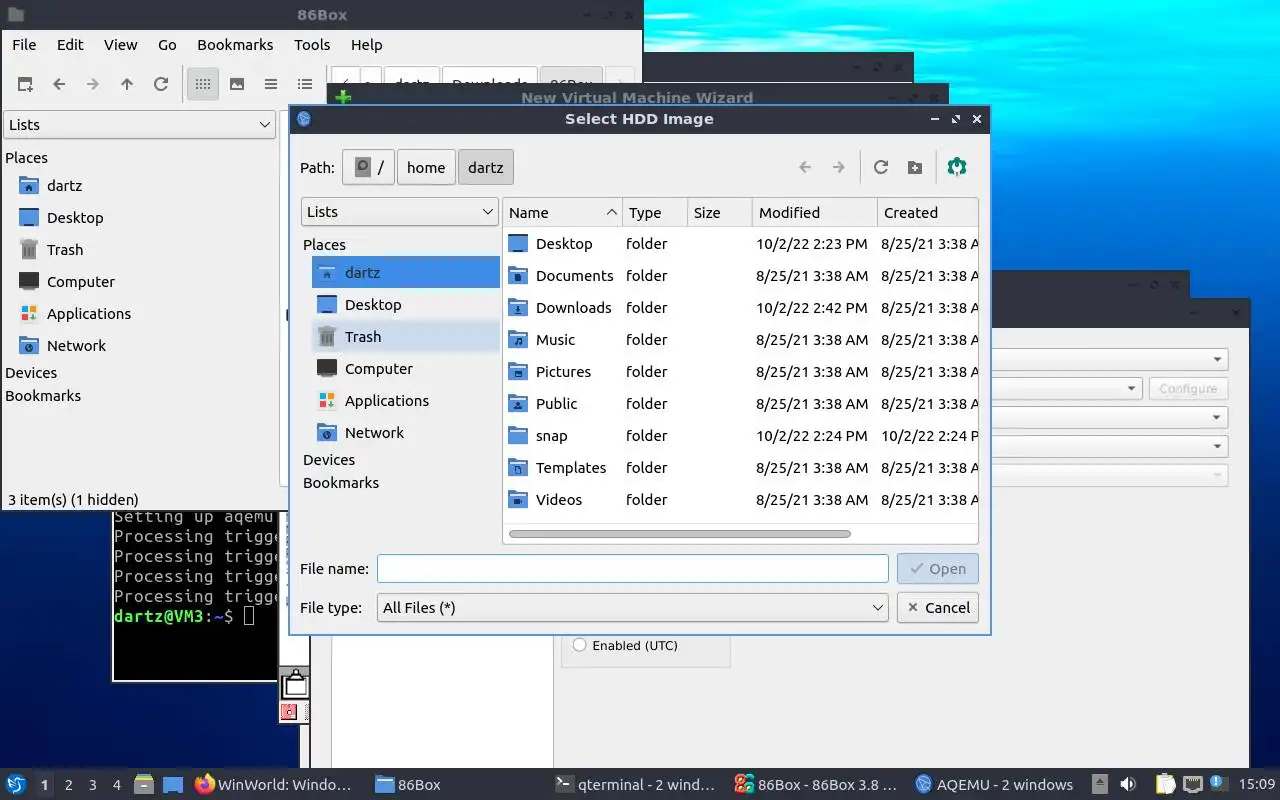Viewport: 1280px width, 800px height.
Task: Open the Go menu
Action: (x=167, y=45)
